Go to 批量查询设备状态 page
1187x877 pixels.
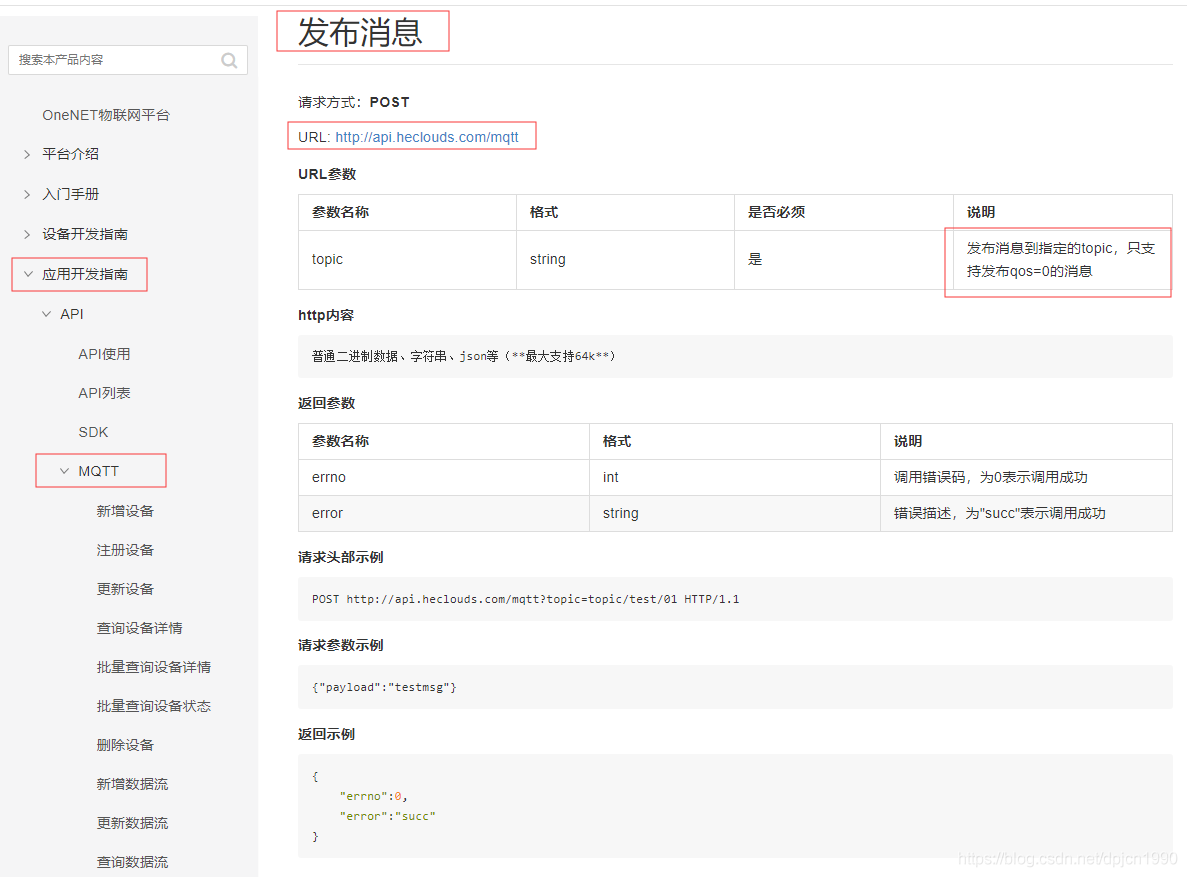coord(154,706)
